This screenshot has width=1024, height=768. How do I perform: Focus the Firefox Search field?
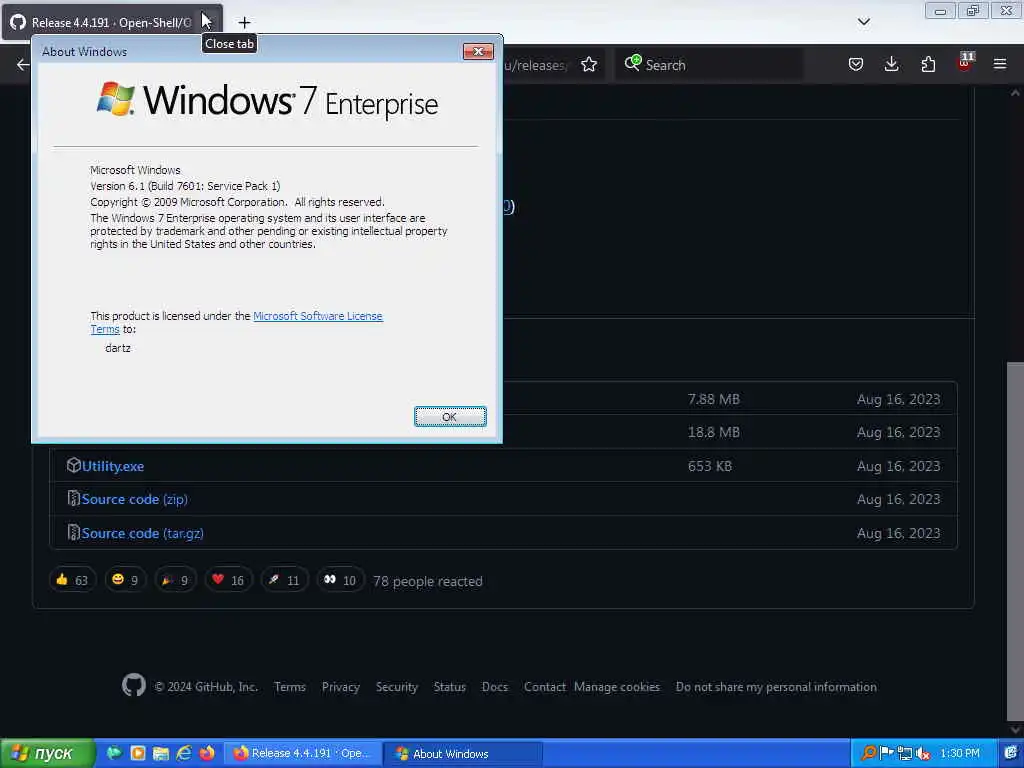click(709, 65)
